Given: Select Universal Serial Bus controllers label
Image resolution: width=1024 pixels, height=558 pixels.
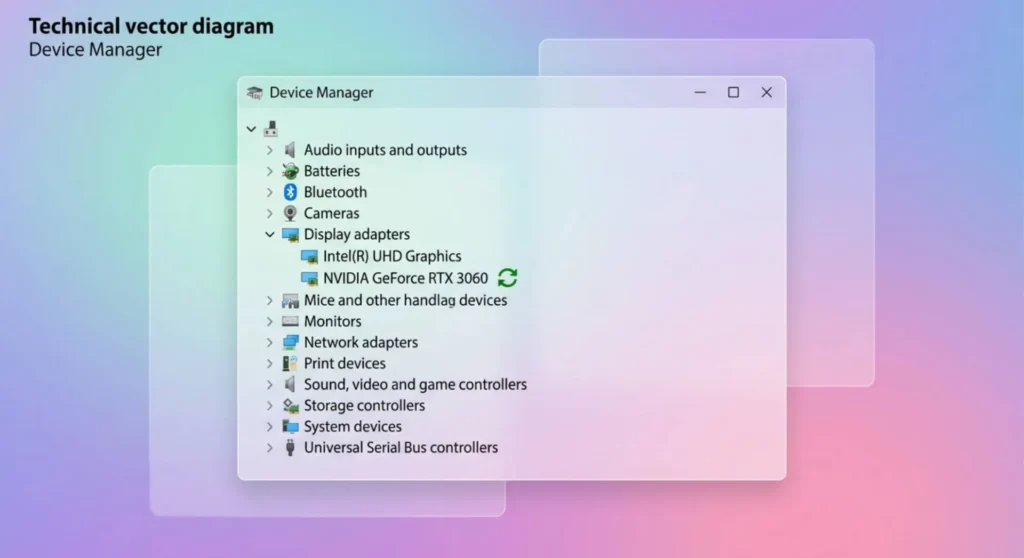Looking at the screenshot, I should pyautogui.click(x=400, y=448).
